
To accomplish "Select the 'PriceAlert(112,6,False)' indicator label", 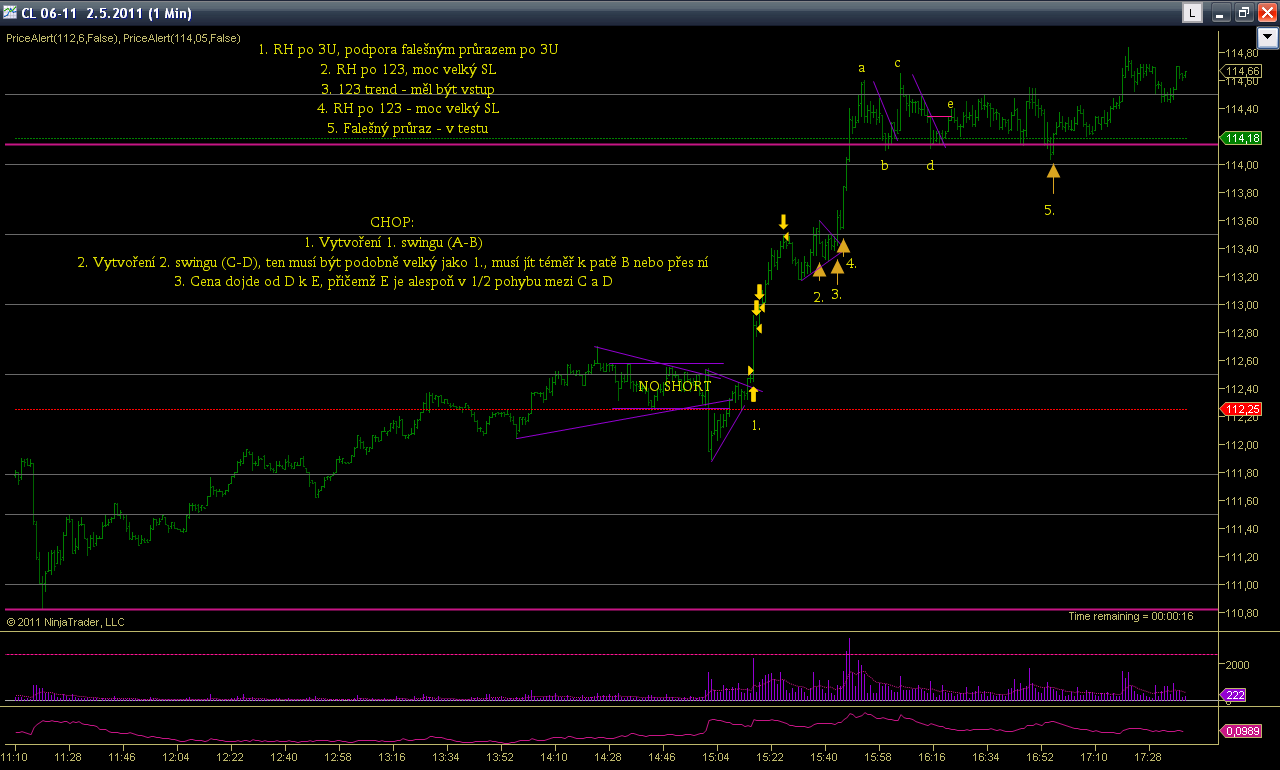I will click(62, 38).
